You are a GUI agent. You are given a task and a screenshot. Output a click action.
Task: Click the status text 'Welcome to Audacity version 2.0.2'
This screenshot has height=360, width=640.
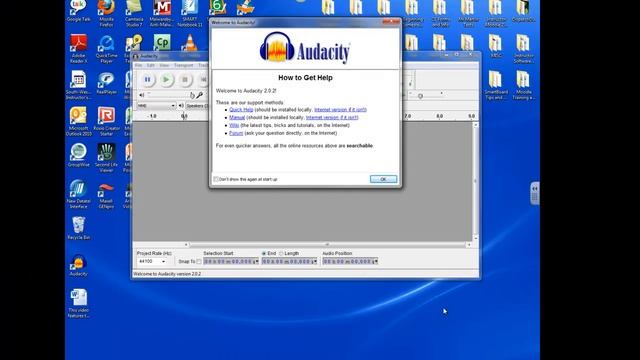[167, 274]
